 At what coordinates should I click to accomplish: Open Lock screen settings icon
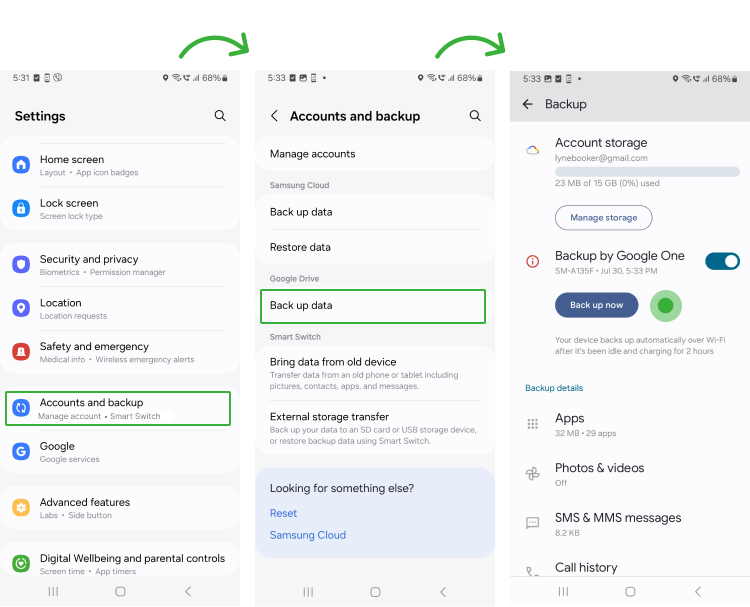click(x=21, y=208)
